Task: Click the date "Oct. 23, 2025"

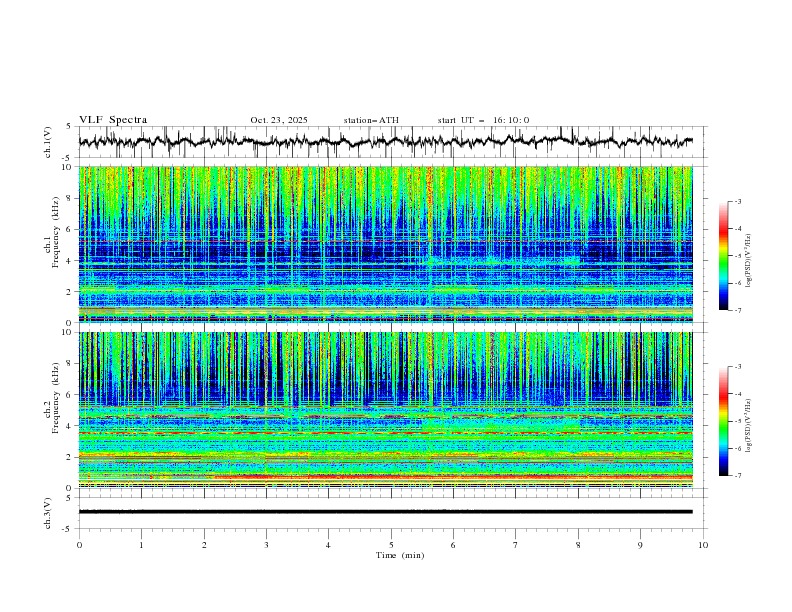Action: tap(279, 120)
